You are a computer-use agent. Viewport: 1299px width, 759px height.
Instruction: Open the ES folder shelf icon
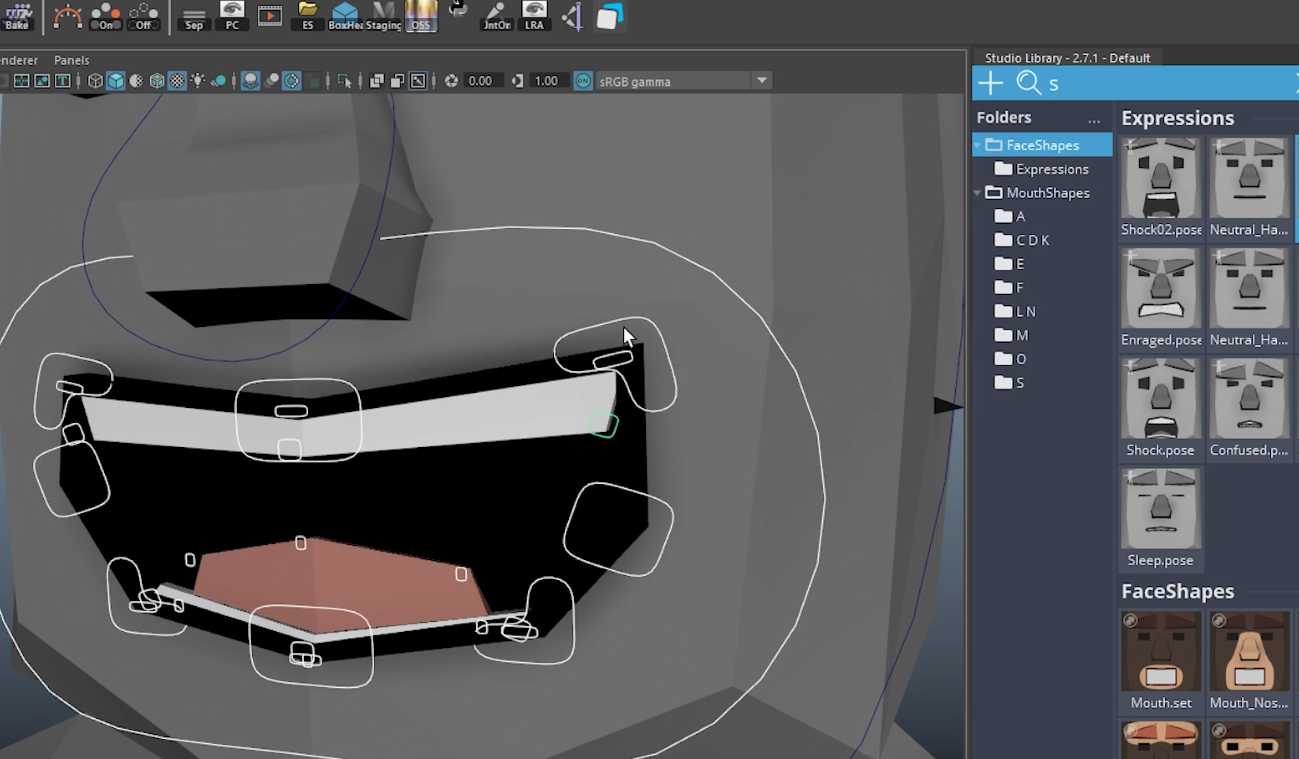[x=308, y=17]
